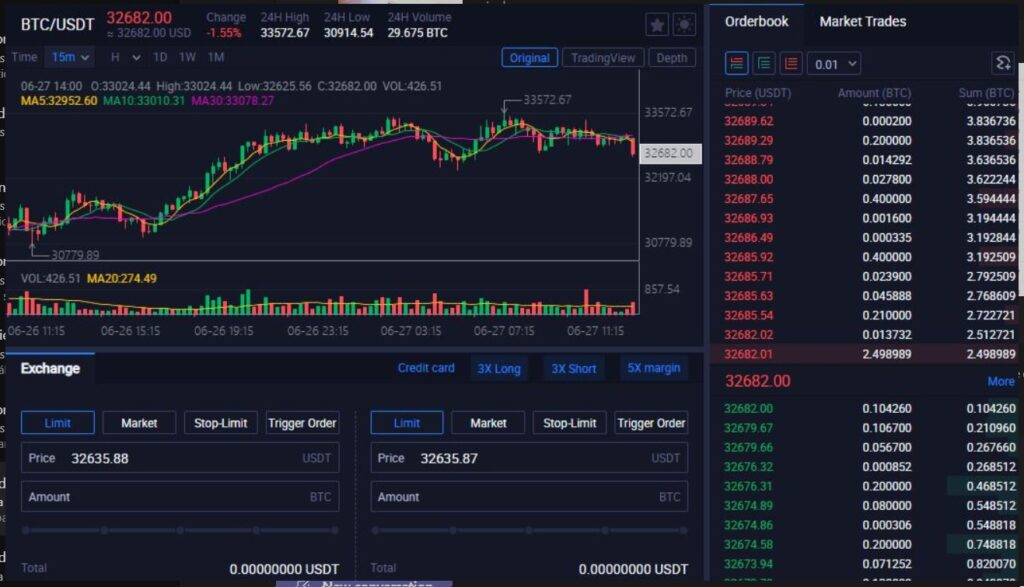Click bid price 32679.67 in orderbook
1024x587 pixels.
click(x=748, y=428)
